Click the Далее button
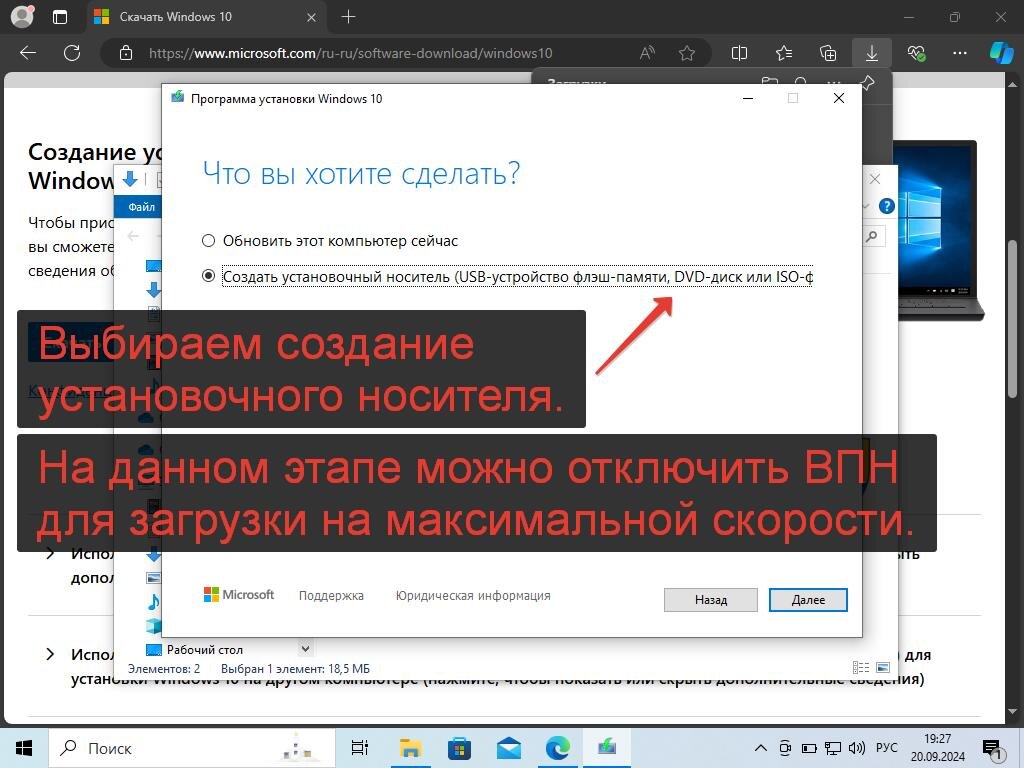 808,600
